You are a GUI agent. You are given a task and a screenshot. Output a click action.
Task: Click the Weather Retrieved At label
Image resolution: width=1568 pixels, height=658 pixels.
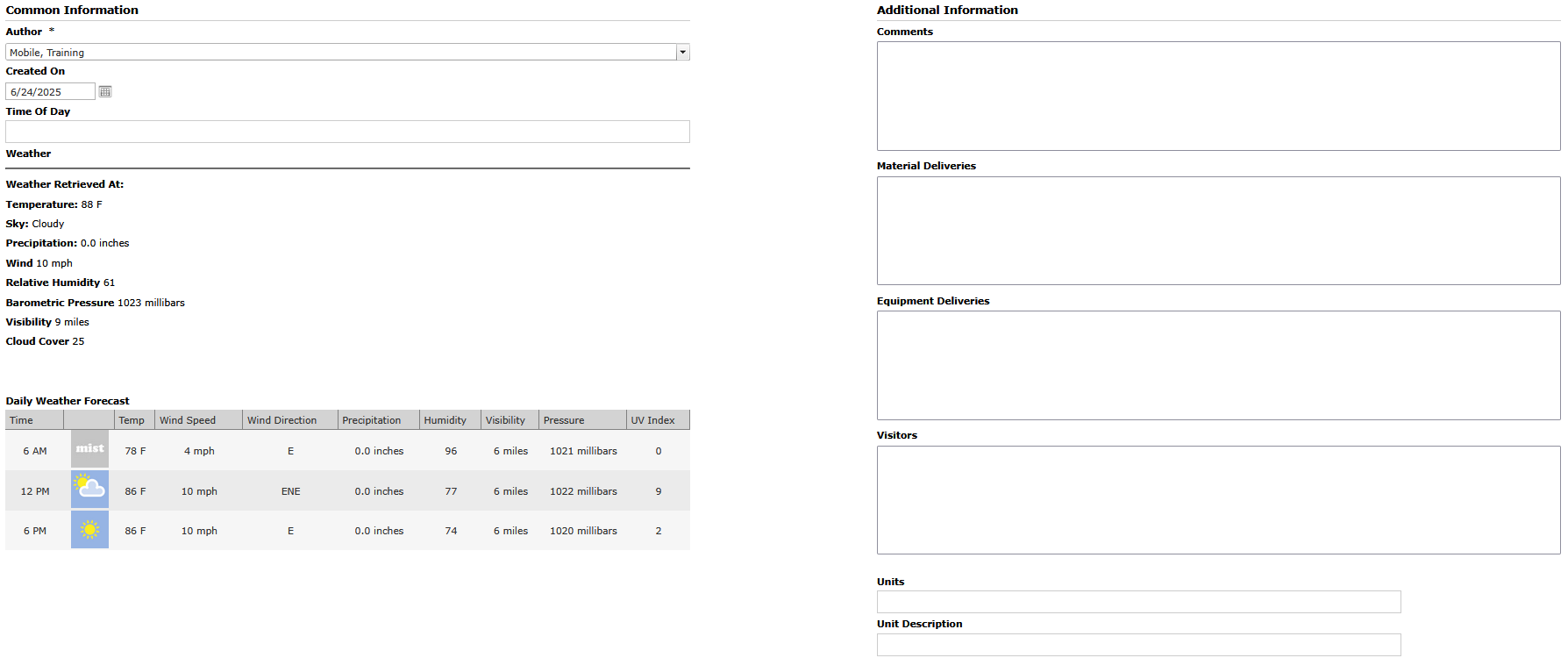[x=65, y=184]
